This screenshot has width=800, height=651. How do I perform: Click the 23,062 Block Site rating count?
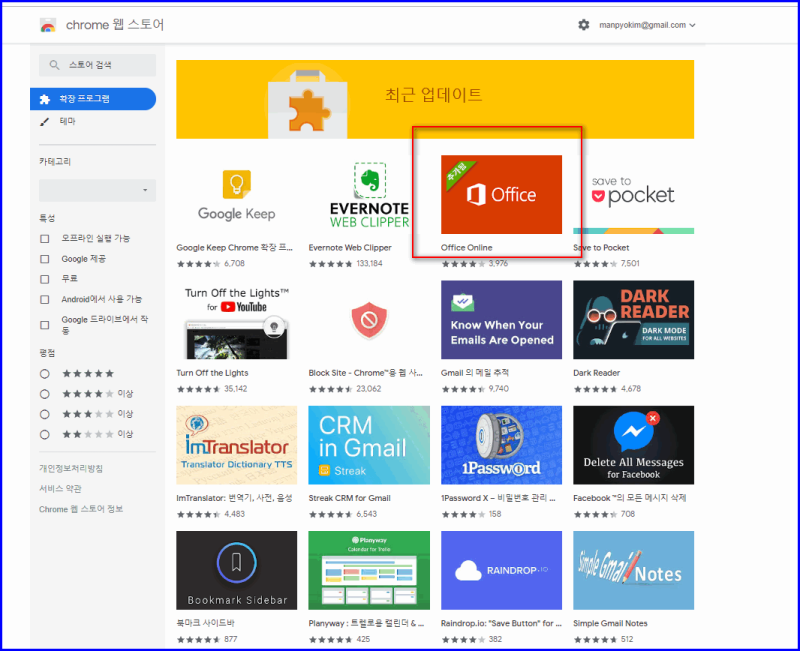369,389
